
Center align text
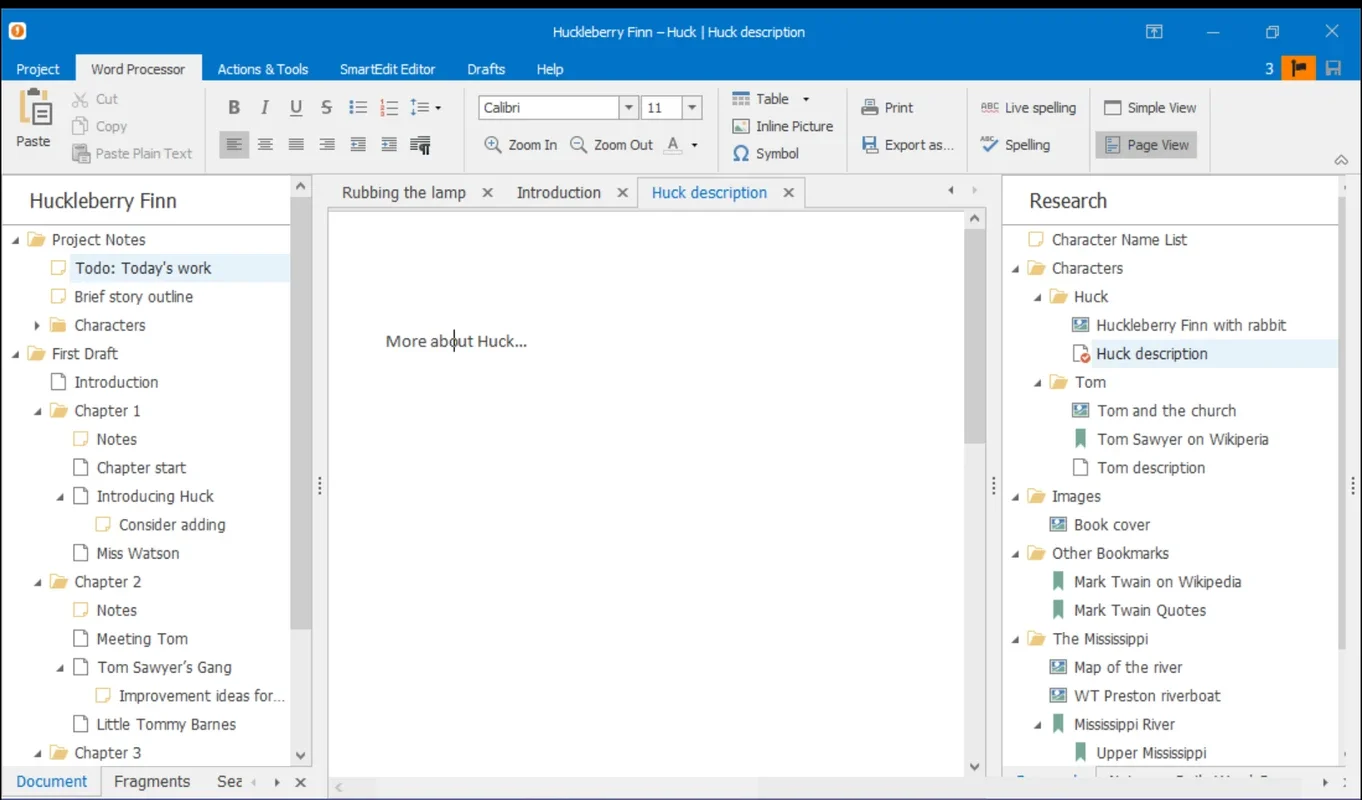(265, 145)
